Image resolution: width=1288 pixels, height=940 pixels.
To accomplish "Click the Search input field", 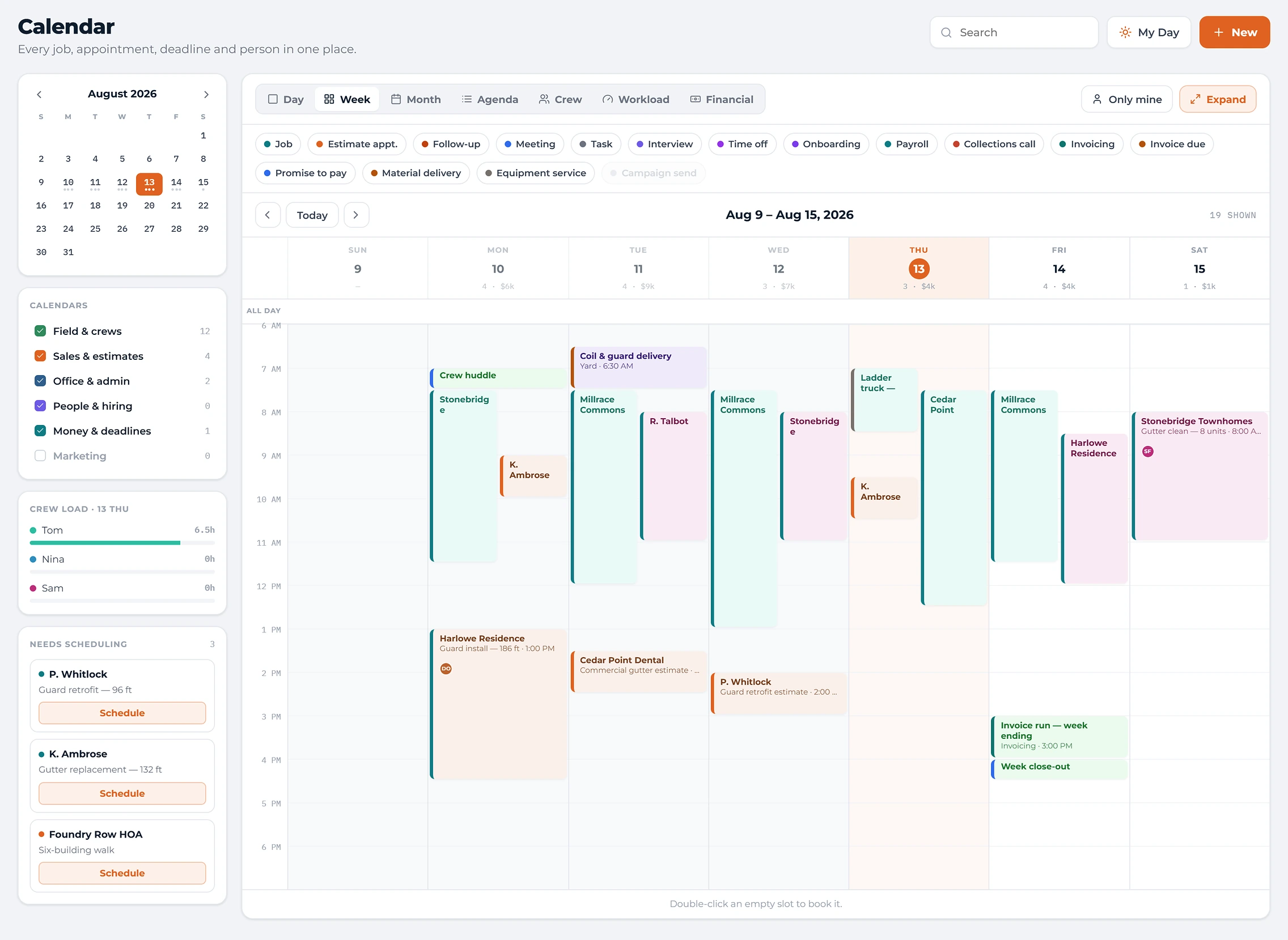I will (x=1014, y=32).
